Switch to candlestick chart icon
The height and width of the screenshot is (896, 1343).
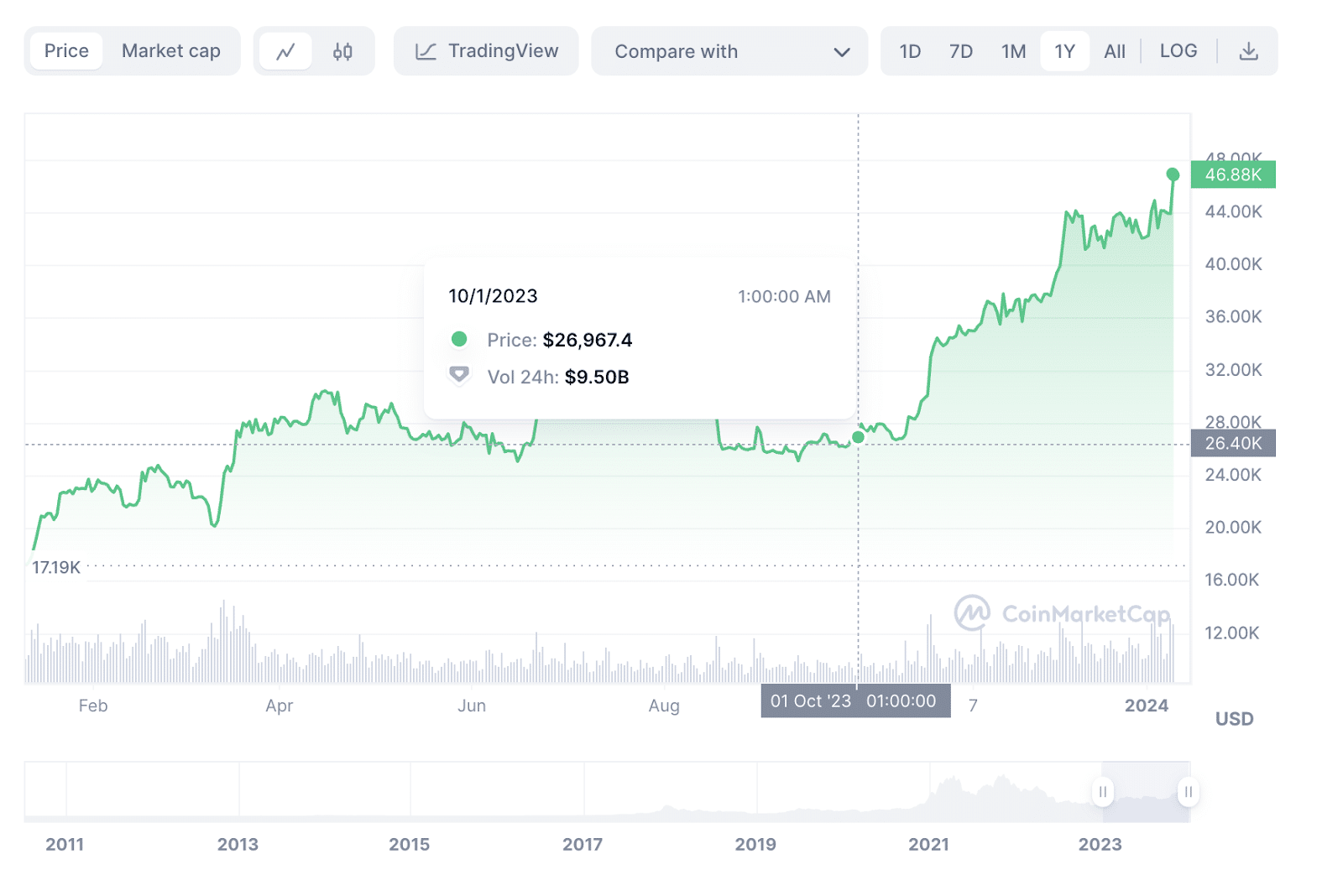click(342, 52)
